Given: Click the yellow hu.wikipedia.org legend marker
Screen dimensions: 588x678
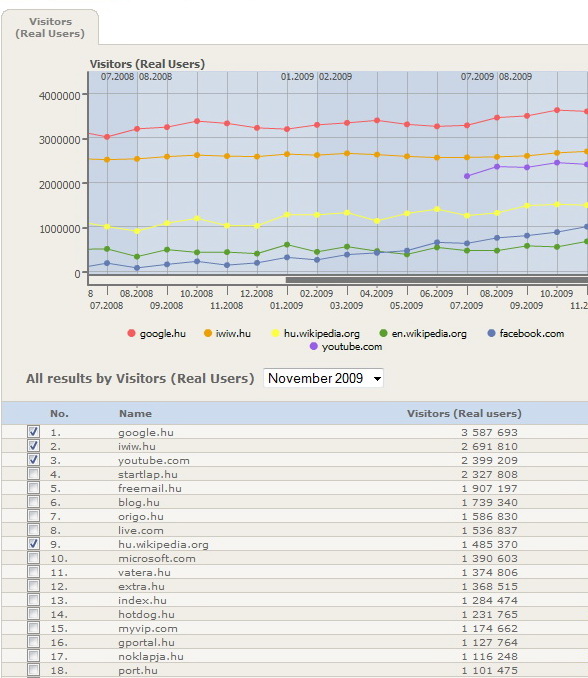Looking at the screenshot, I should [275, 333].
